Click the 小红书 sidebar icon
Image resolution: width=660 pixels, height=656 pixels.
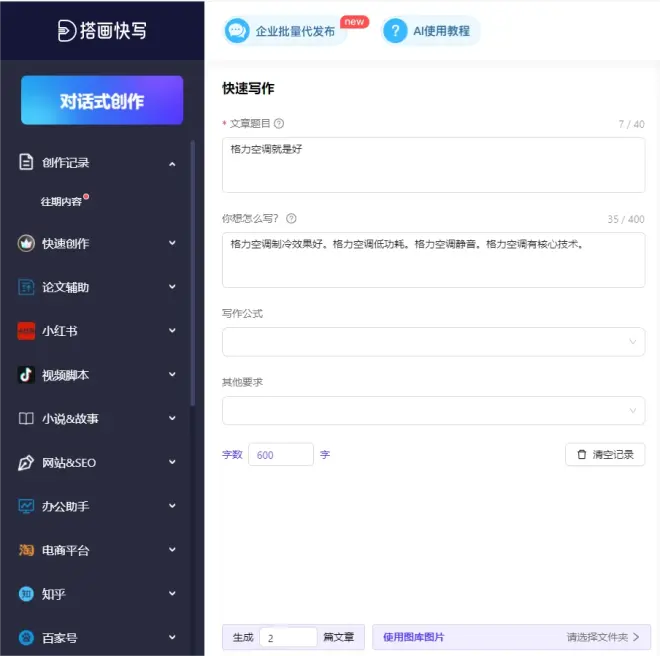(27, 331)
